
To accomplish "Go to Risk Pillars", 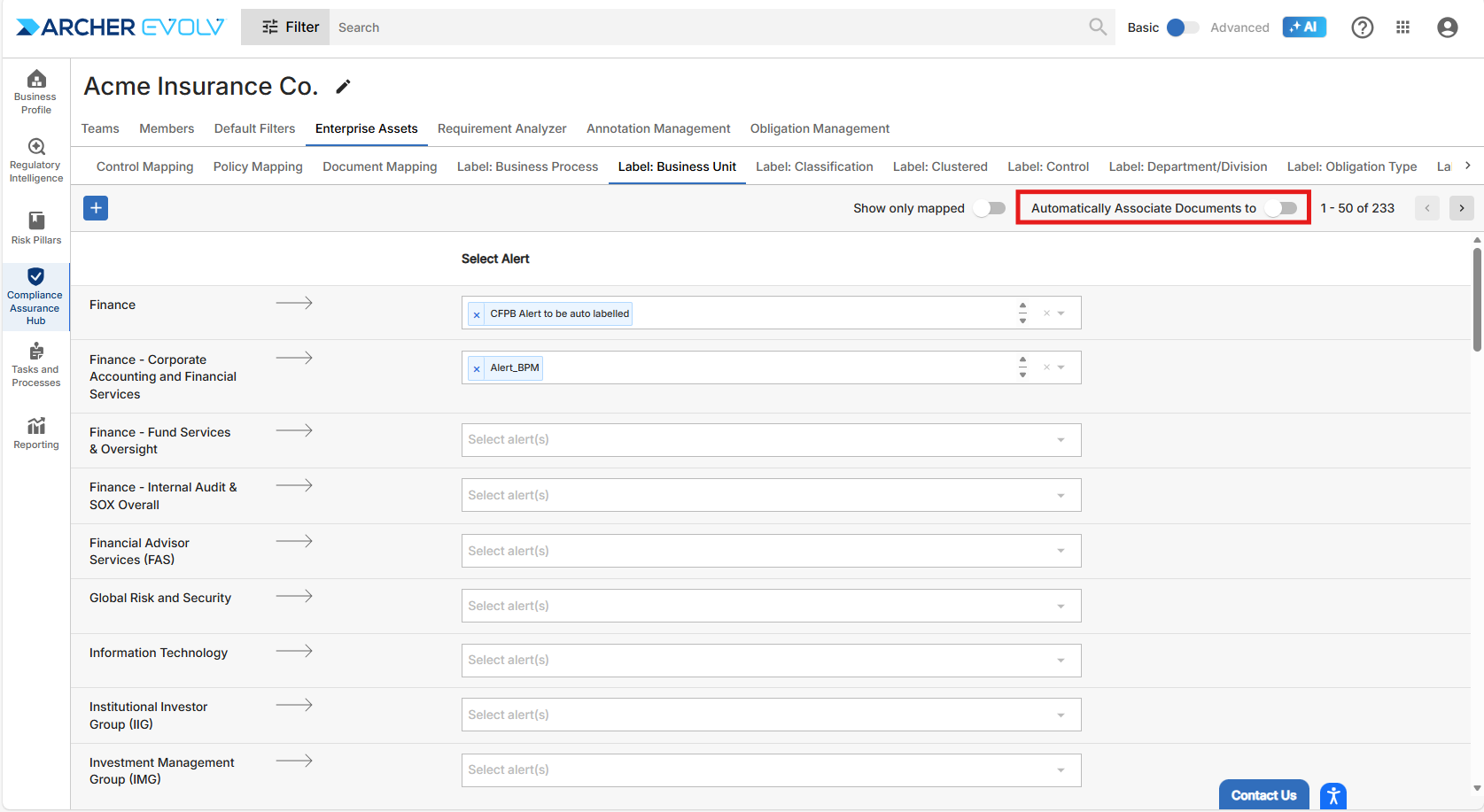I will [x=35, y=228].
